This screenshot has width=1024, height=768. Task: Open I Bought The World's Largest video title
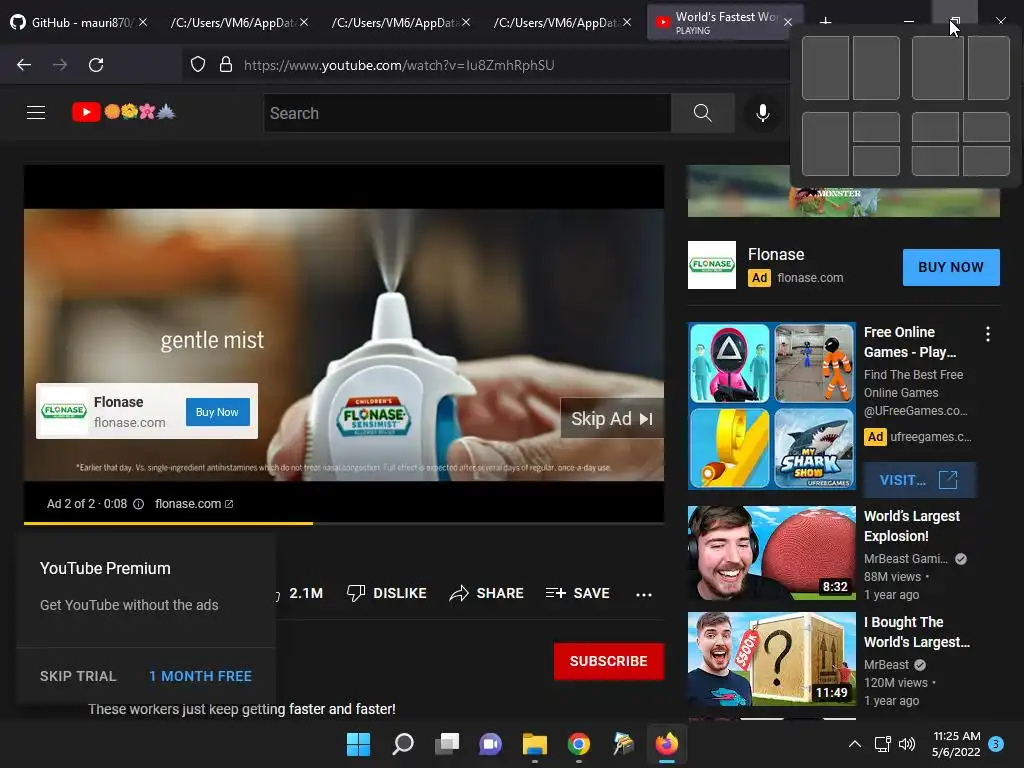pos(917,632)
